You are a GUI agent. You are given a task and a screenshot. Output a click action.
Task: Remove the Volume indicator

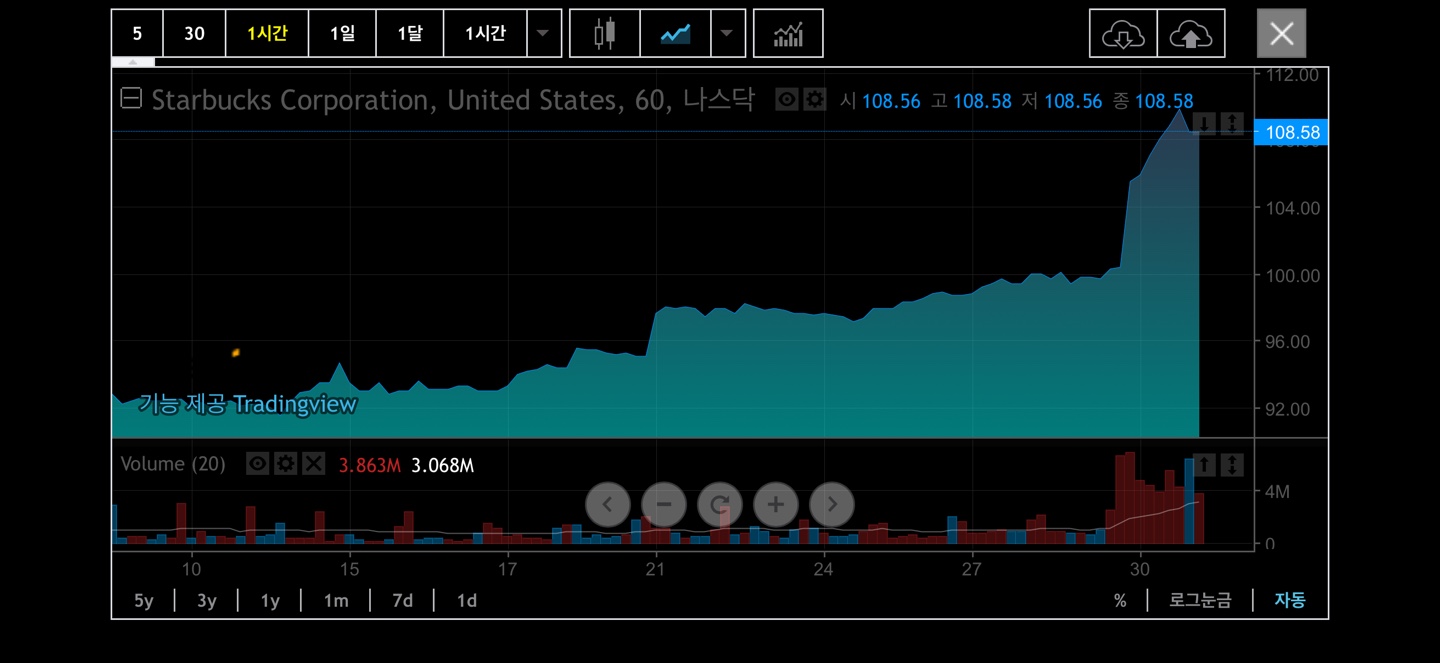[314, 464]
